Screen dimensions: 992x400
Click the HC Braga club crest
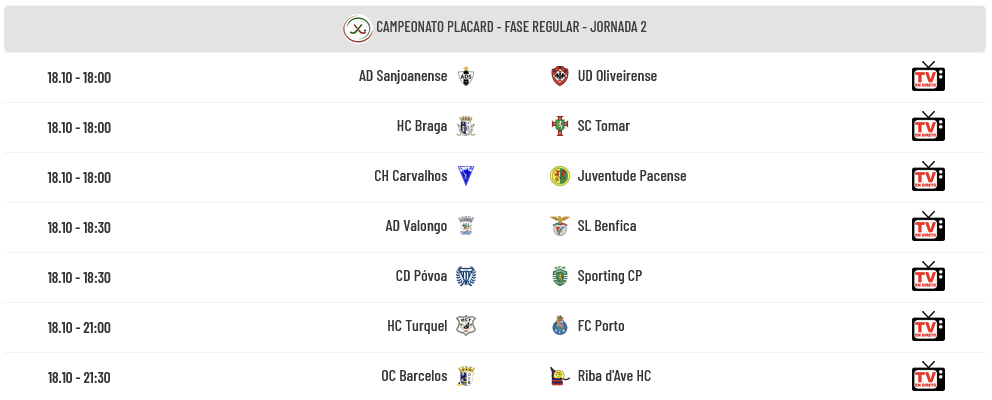pyautogui.click(x=465, y=126)
